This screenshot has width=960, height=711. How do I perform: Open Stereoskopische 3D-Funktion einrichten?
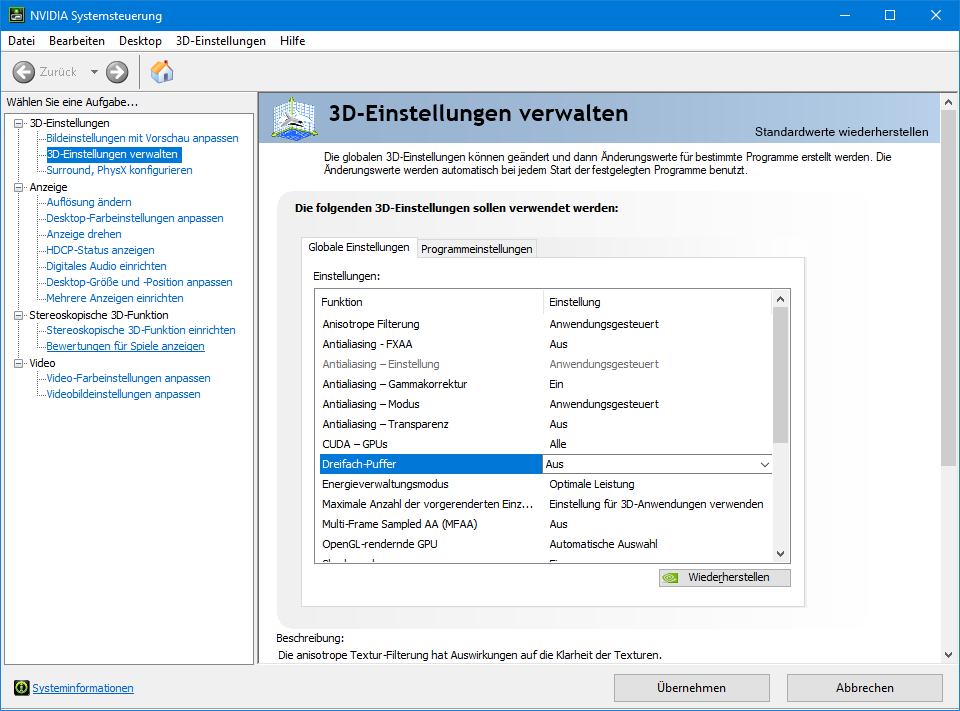(141, 330)
